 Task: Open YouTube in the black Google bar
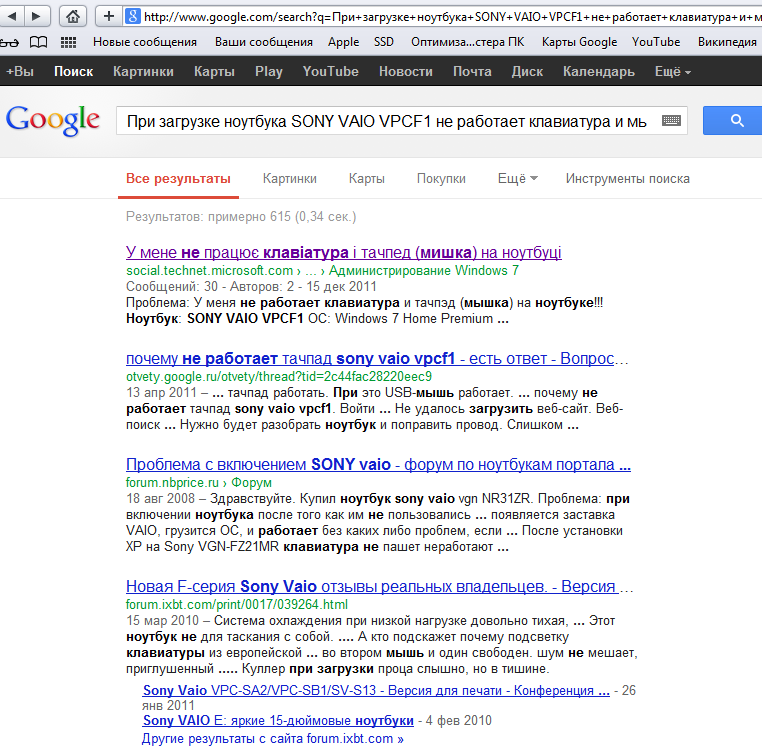tap(330, 71)
